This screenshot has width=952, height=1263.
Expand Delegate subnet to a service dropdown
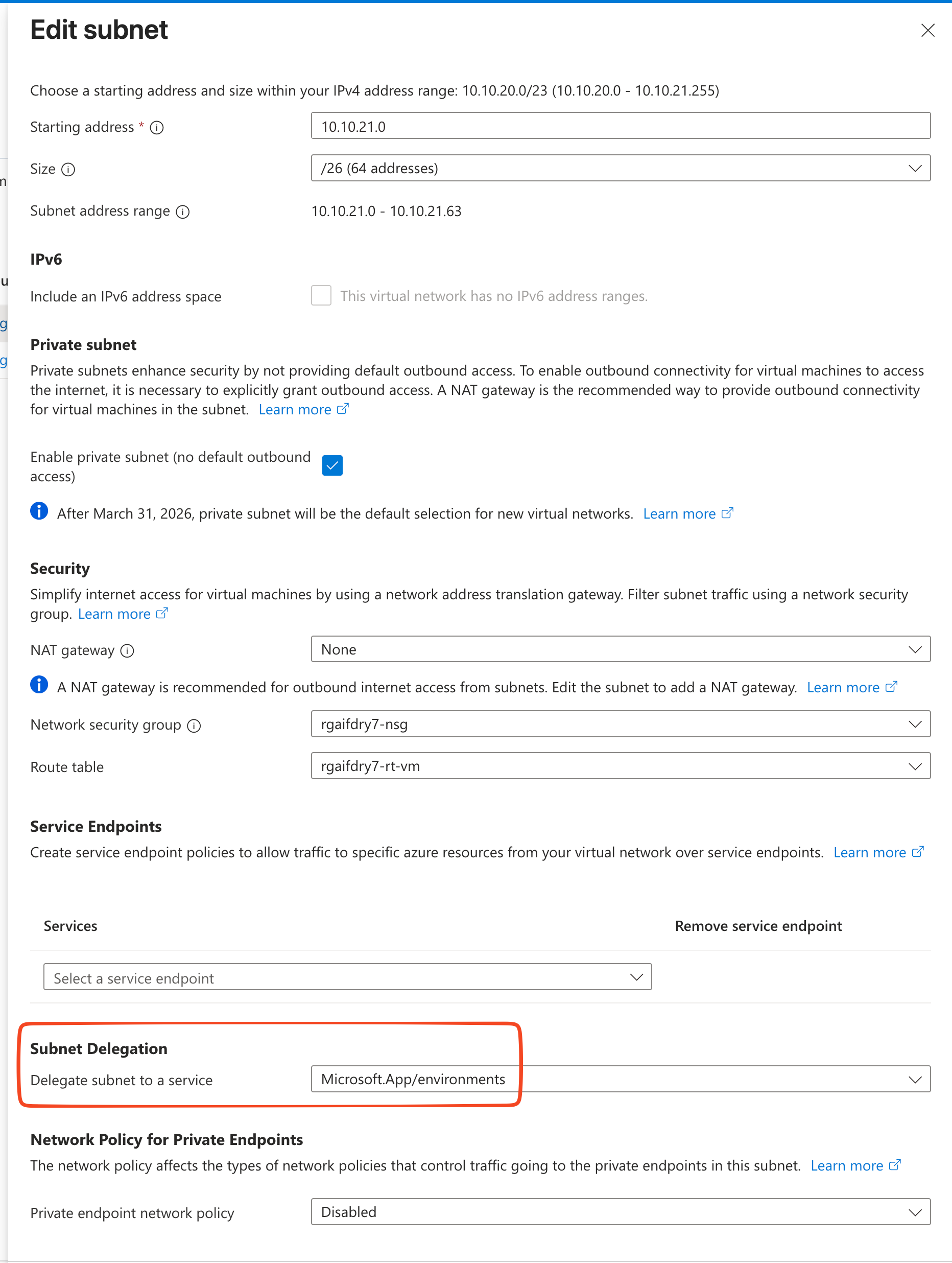tap(621, 1079)
